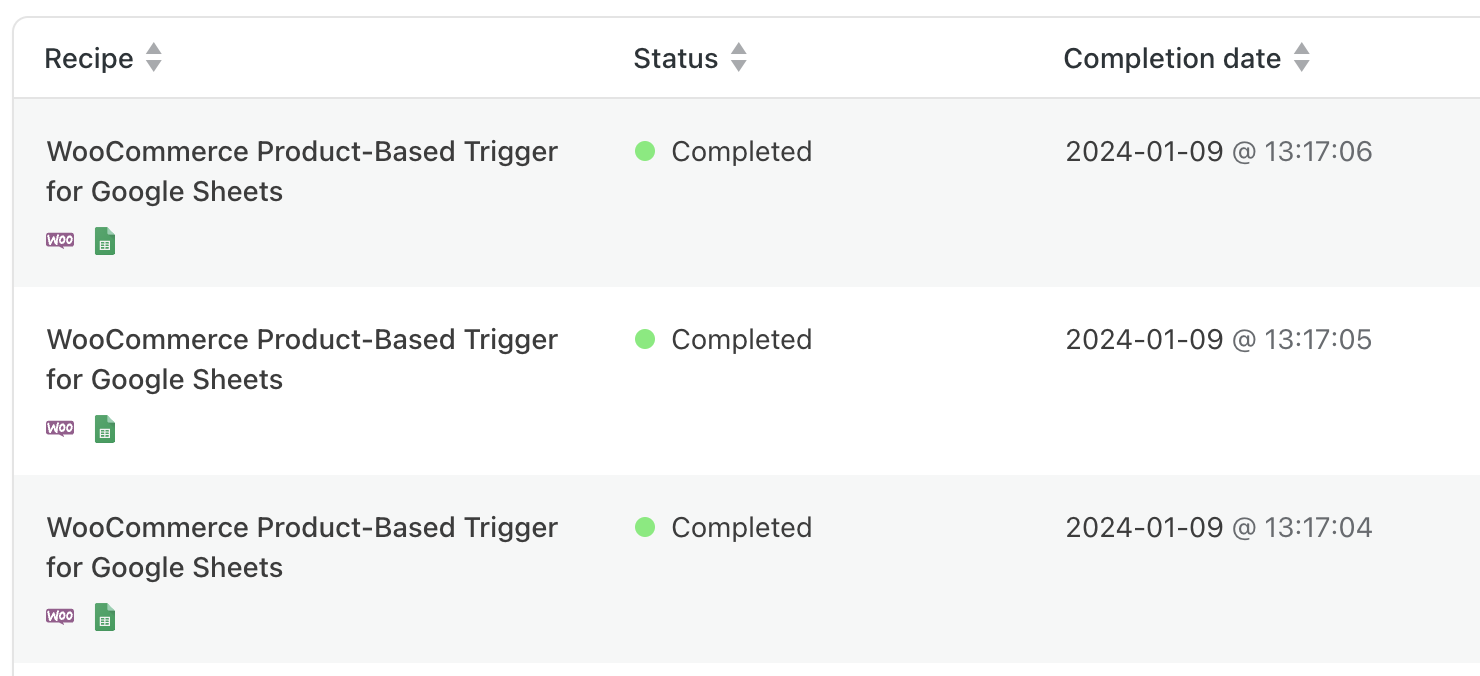Click WooCommerce icon in the 13:17:06 row
1480x676 pixels.
60,241
